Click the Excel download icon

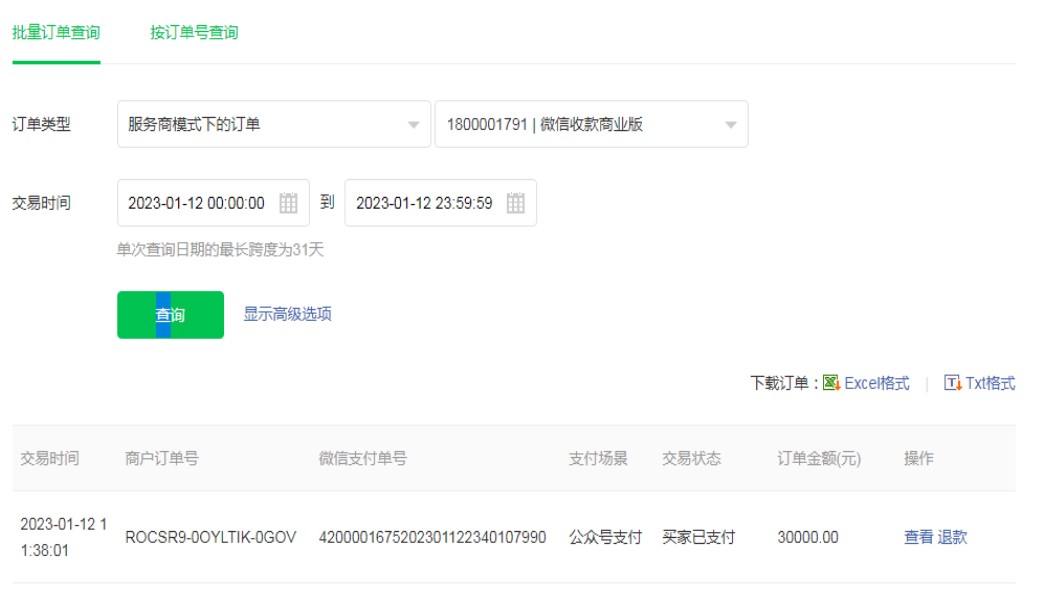[x=831, y=384]
